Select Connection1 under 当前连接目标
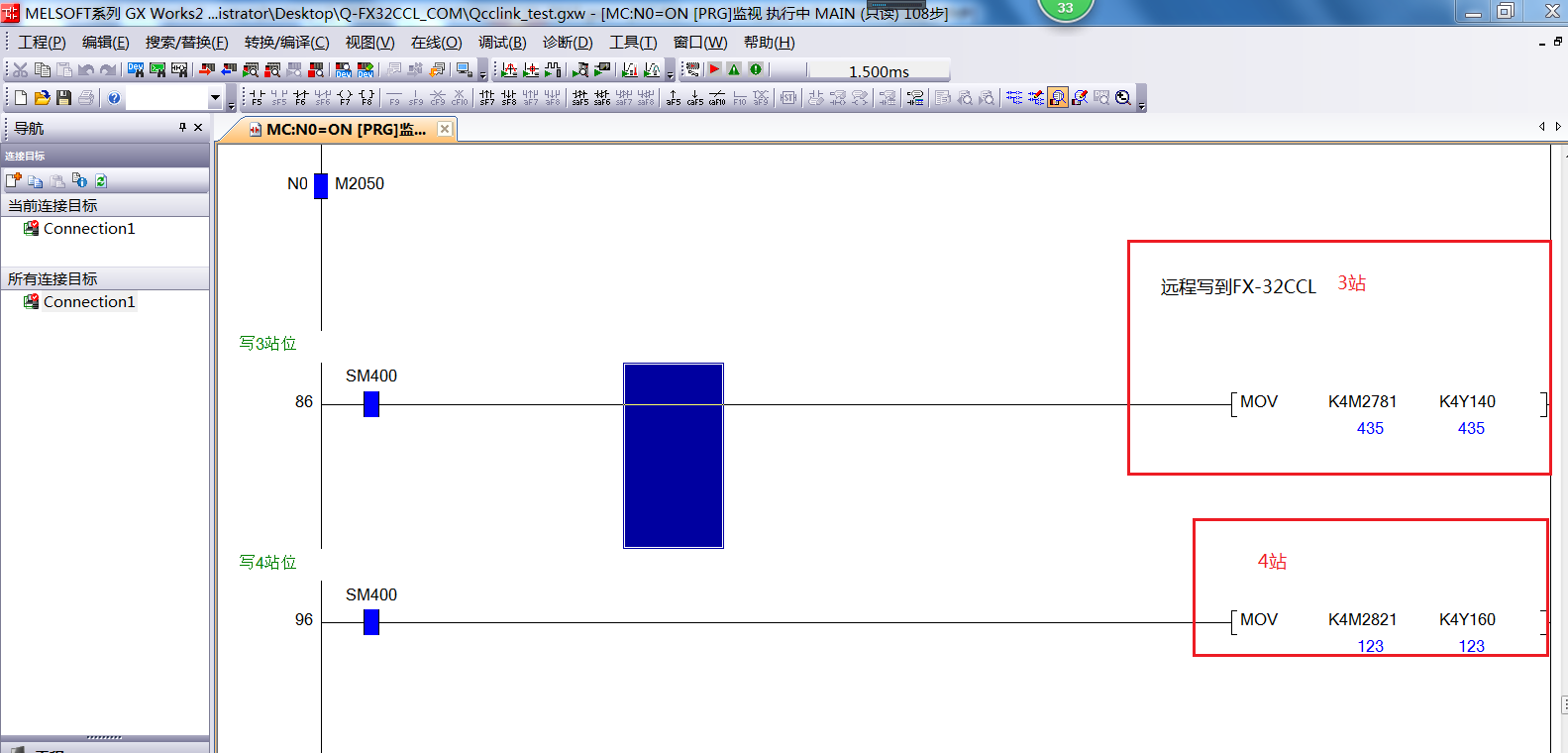This screenshot has height=753, width=1568. (88, 228)
